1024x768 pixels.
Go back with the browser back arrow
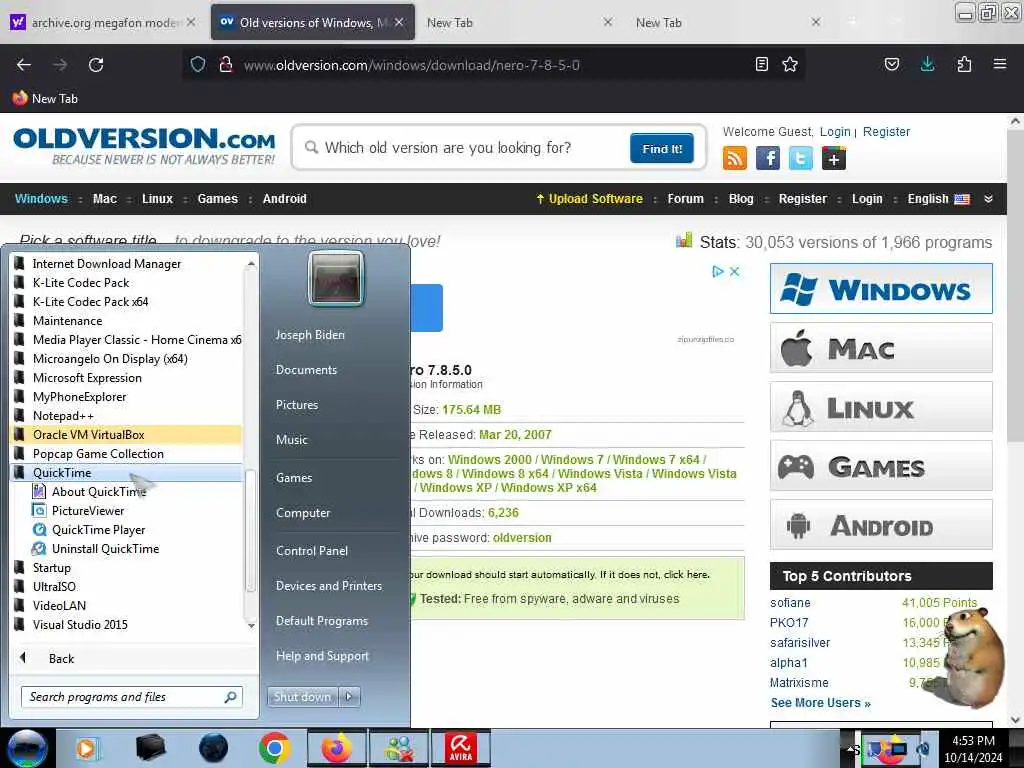point(24,65)
